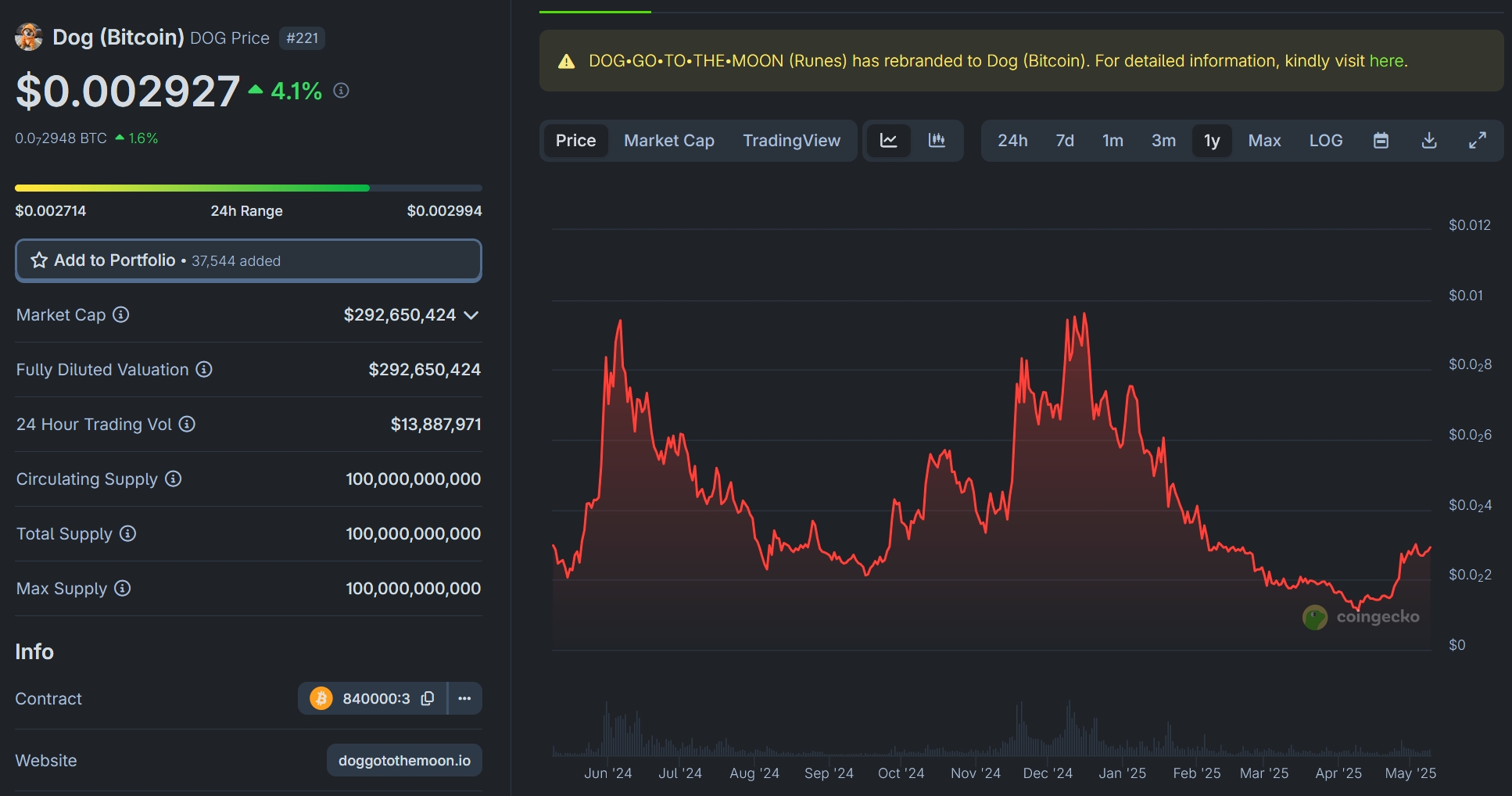This screenshot has height=796, width=1512.
Task: Copy the contract address 840000:3
Action: [428, 698]
